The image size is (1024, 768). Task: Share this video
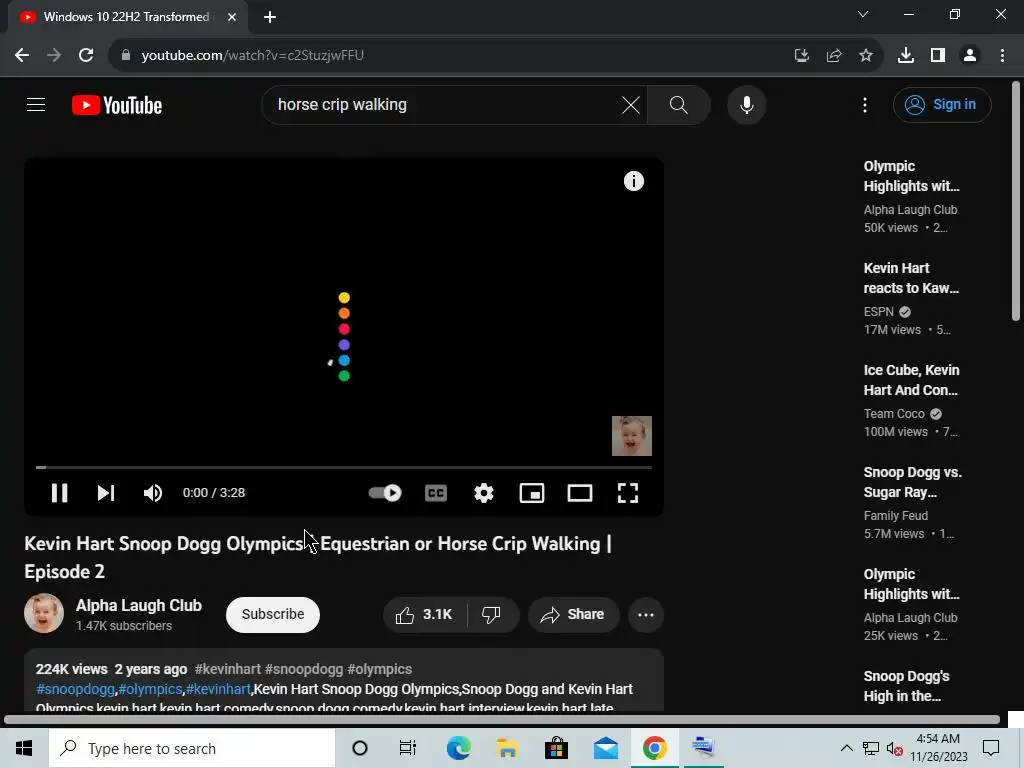point(573,615)
